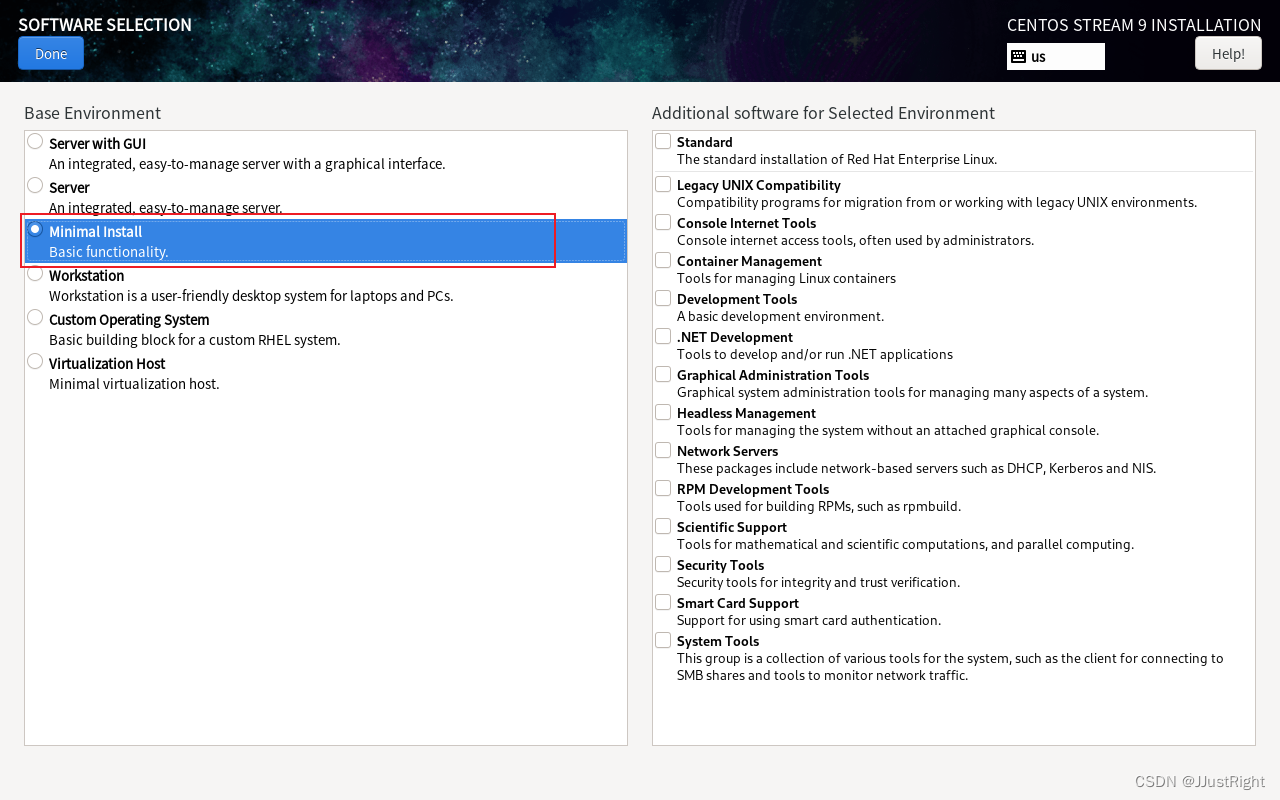The width and height of the screenshot is (1280, 800).
Task: Click the 'Virtualization Host' title text
Action: tap(107, 364)
